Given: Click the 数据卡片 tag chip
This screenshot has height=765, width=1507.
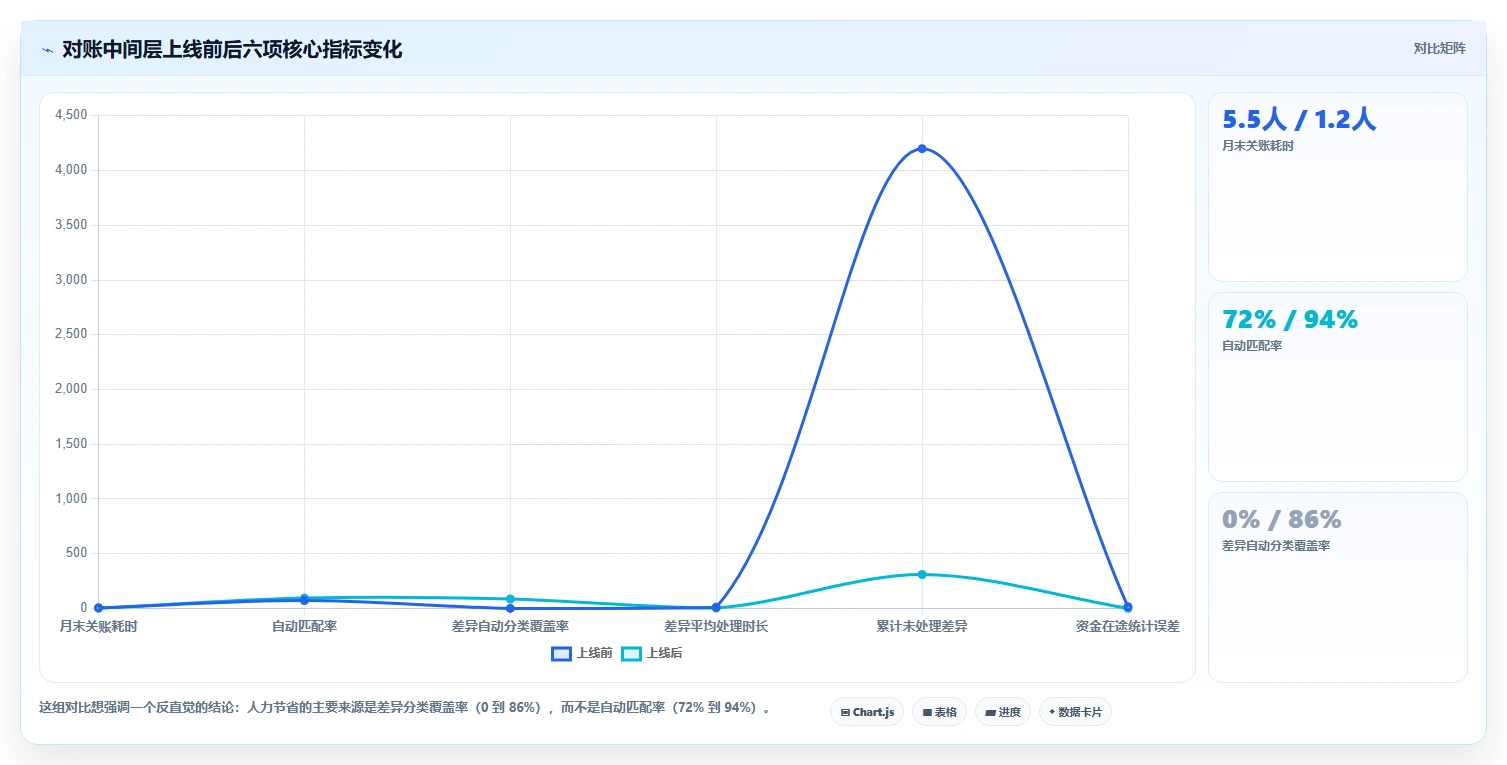Looking at the screenshot, I should (1075, 712).
